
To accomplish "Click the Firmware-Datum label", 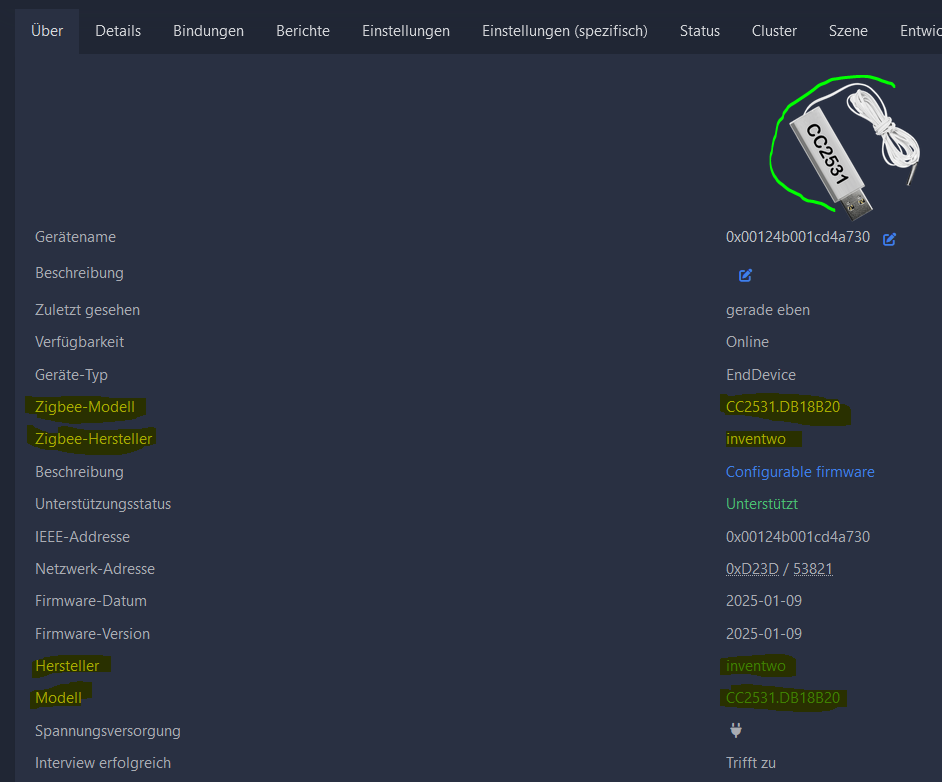I will pyautogui.click(x=91, y=601).
